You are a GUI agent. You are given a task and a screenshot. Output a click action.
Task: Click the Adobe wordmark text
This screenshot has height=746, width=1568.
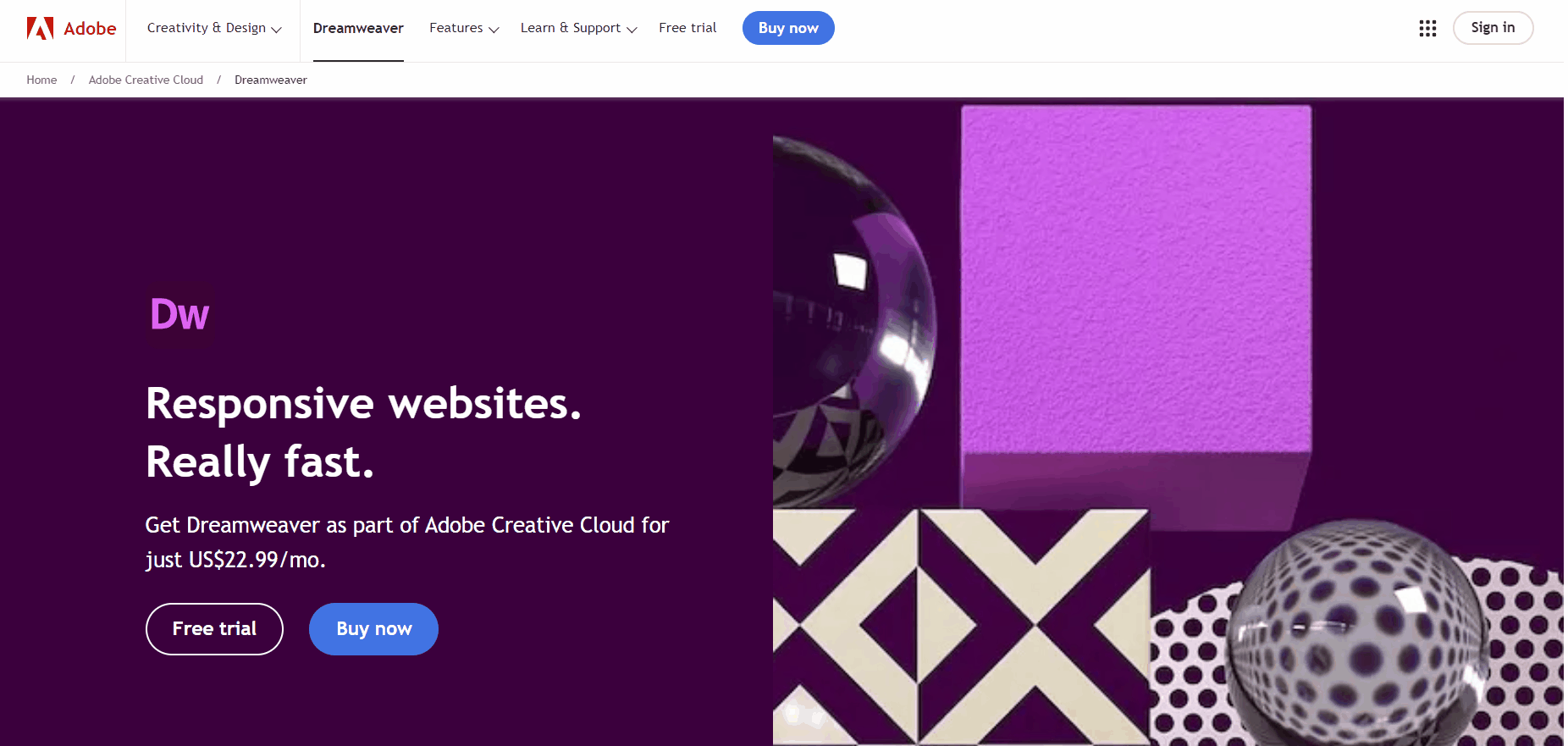pos(90,29)
